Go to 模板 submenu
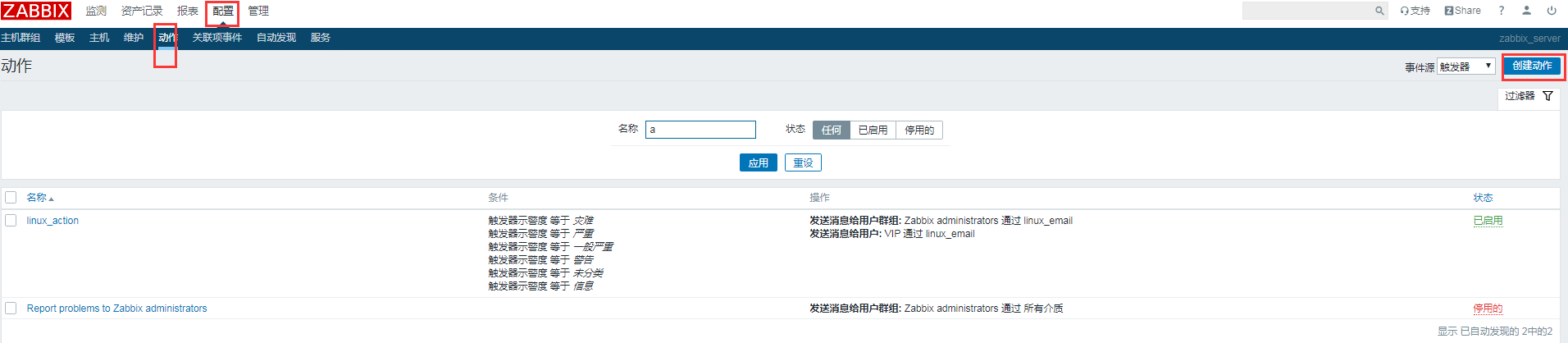 click(65, 38)
